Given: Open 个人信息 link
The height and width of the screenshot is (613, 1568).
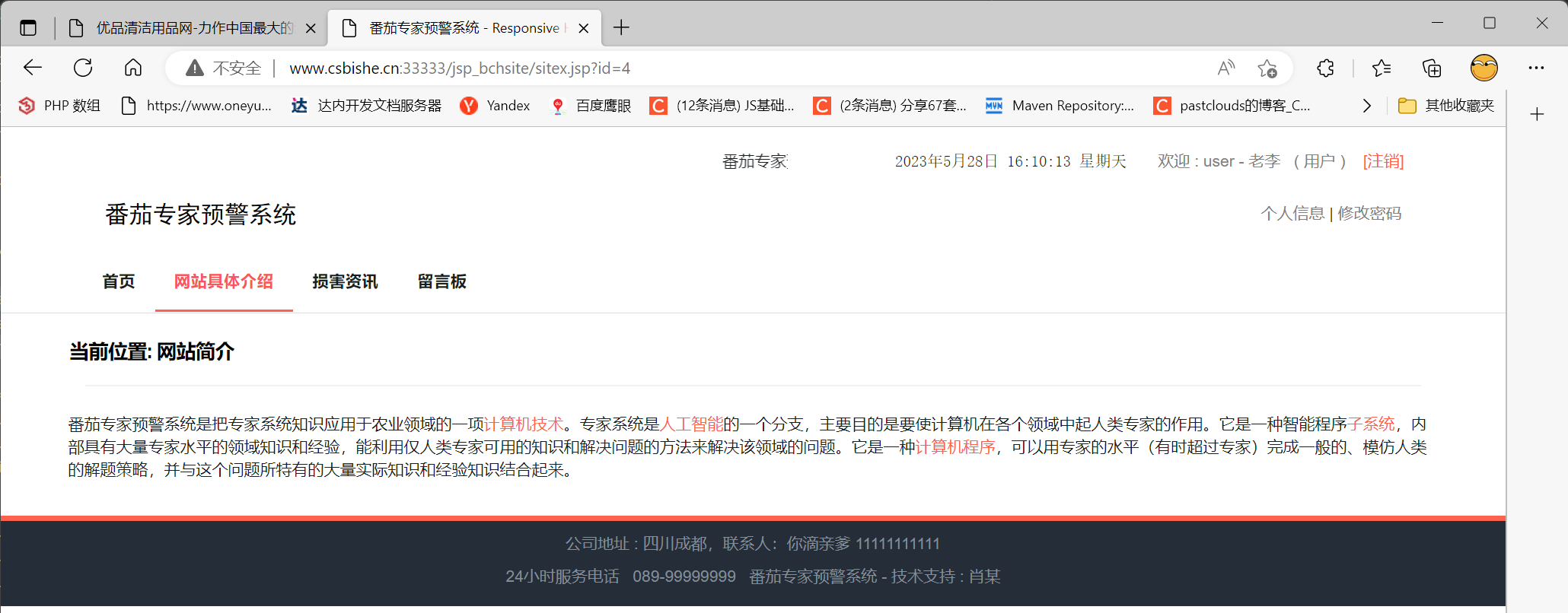Looking at the screenshot, I should click(1292, 214).
